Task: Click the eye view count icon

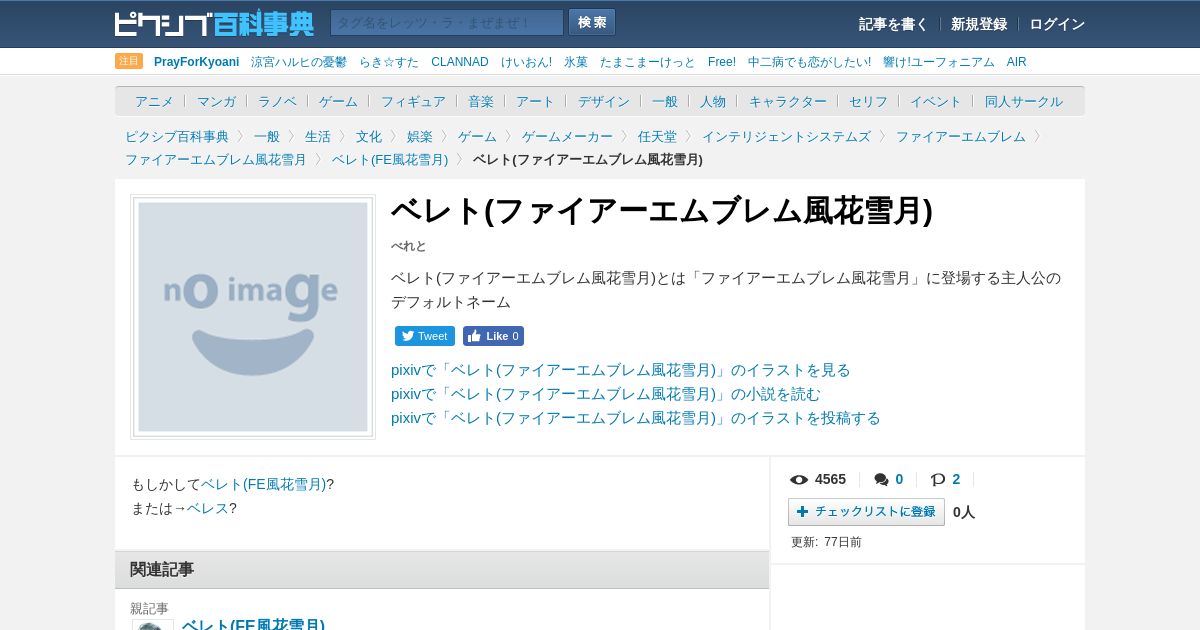Action: (x=799, y=479)
